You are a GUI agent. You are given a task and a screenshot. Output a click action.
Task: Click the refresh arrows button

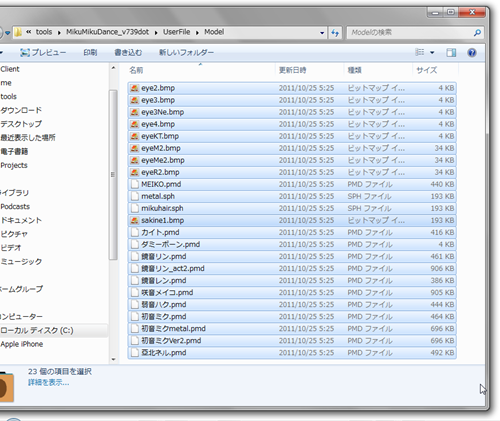pos(335,33)
